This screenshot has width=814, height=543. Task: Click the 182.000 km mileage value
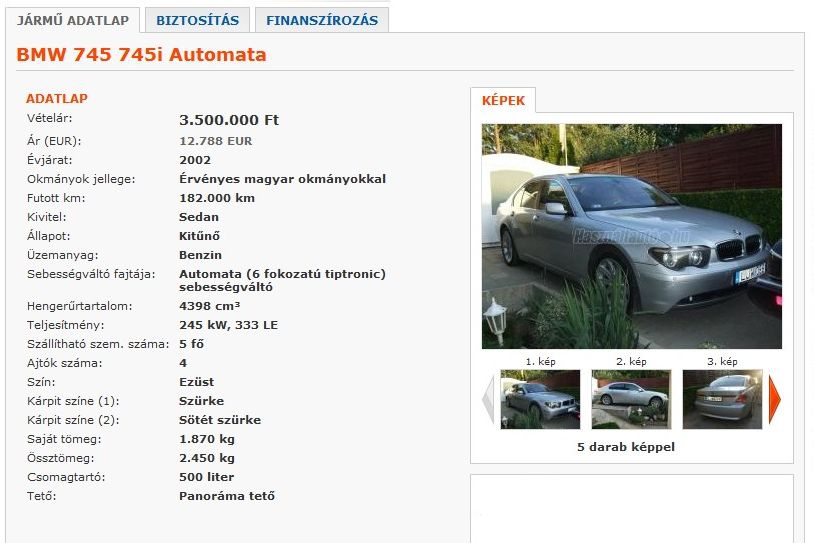pyautogui.click(x=217, y=198)
